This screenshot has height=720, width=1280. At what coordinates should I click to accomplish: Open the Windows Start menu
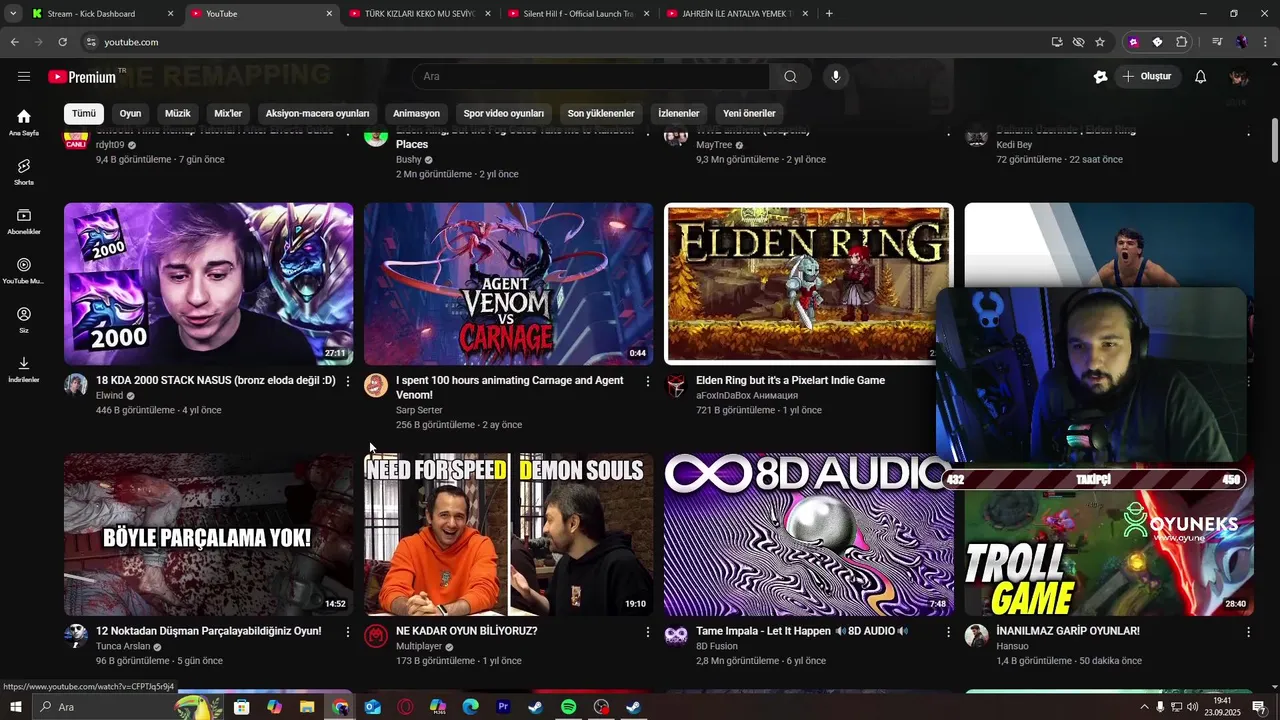15,707
